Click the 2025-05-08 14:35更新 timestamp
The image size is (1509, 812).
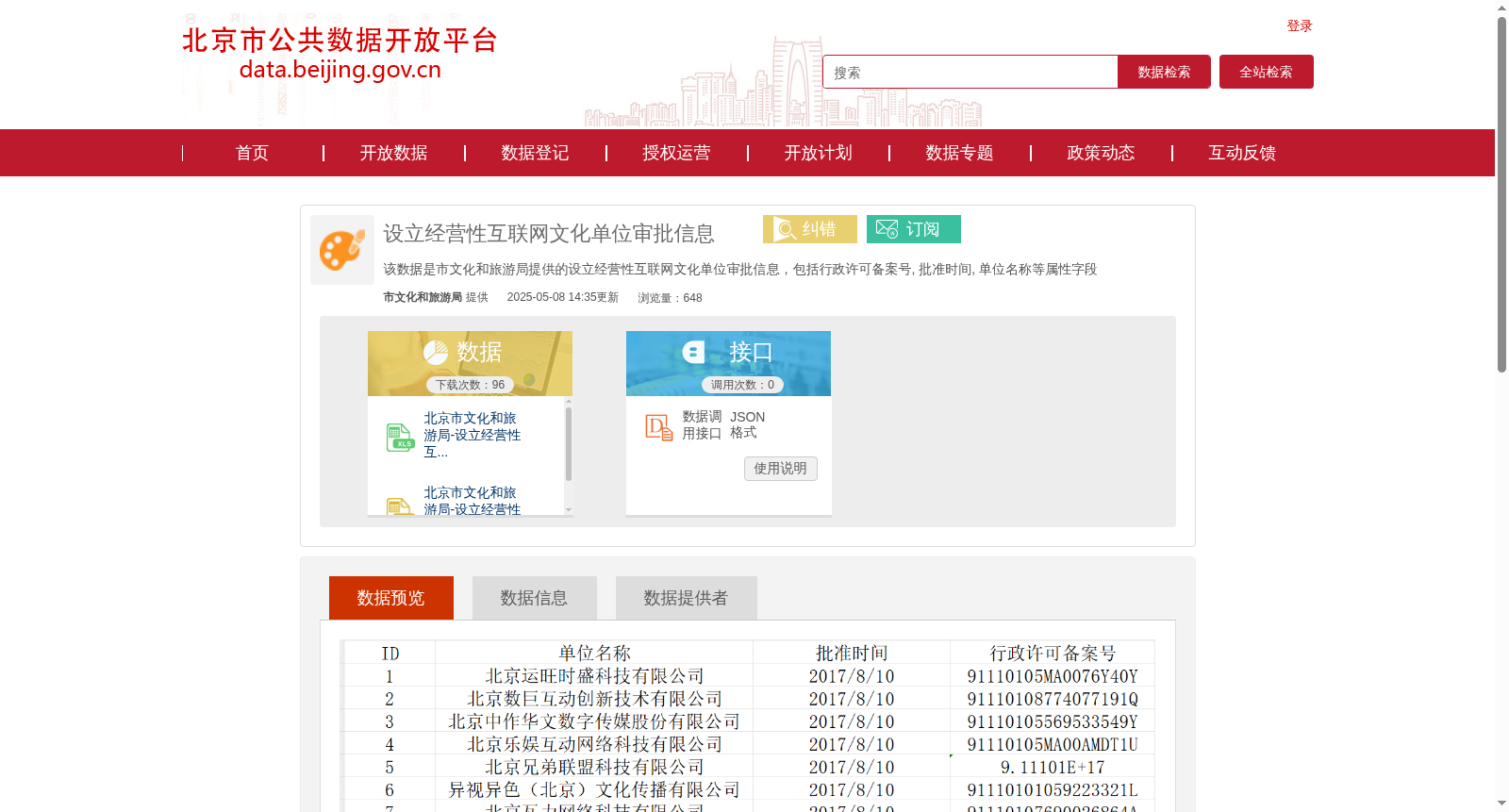coord(563,297)
